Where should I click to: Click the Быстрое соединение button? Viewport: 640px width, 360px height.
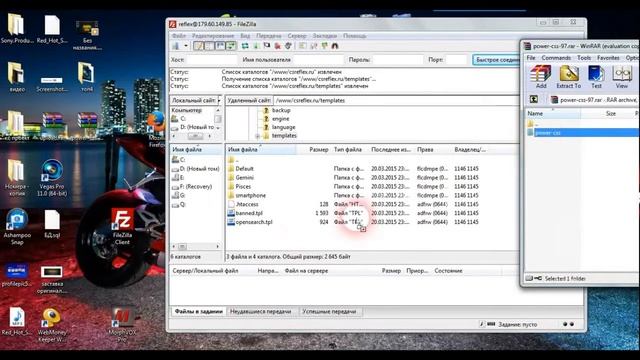497,60
